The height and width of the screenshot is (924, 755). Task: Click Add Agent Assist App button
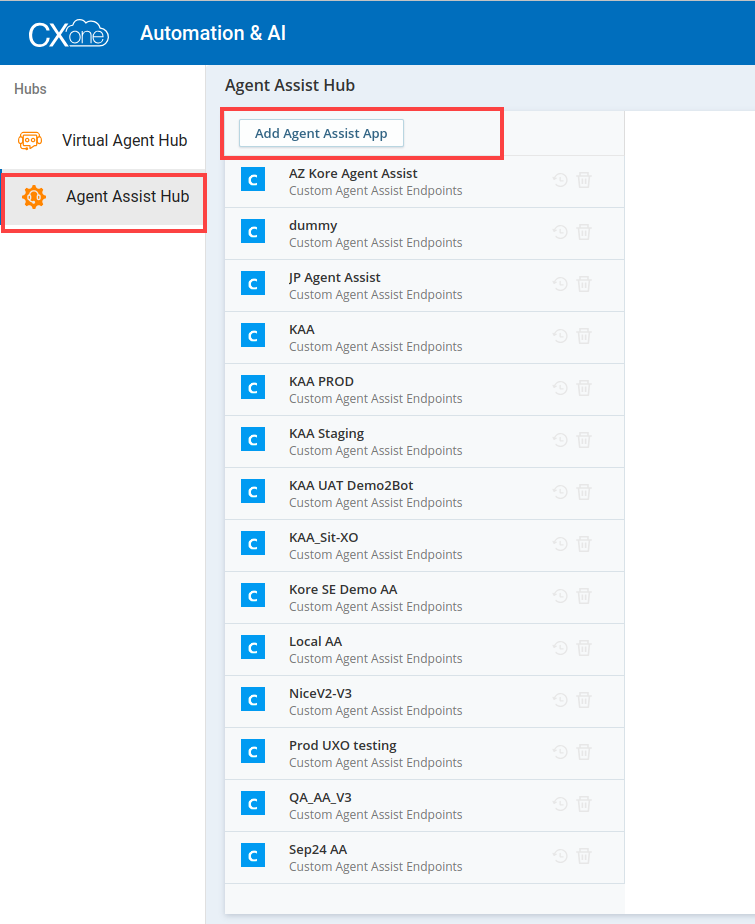pyautogui.click(x=321, y=134)
